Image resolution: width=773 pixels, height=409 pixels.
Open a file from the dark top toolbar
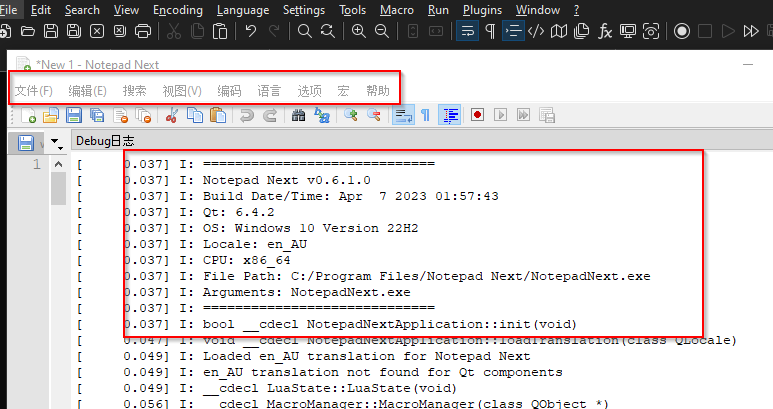[28, 32]
